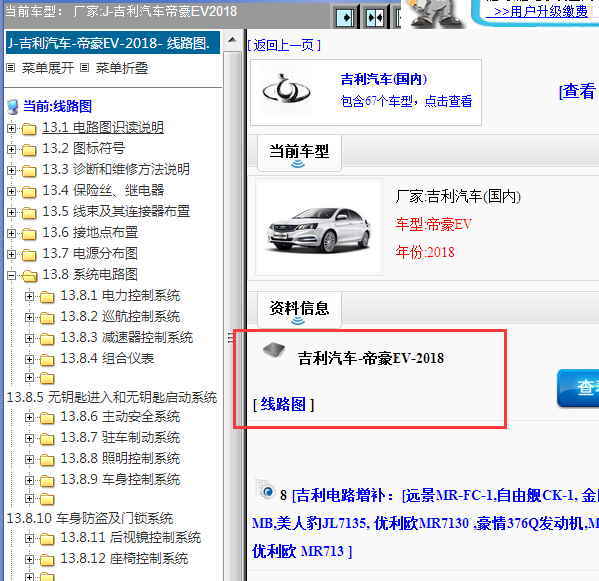Click folder icon of 13.8.9 车身控制系统

[x=47, y=481]
